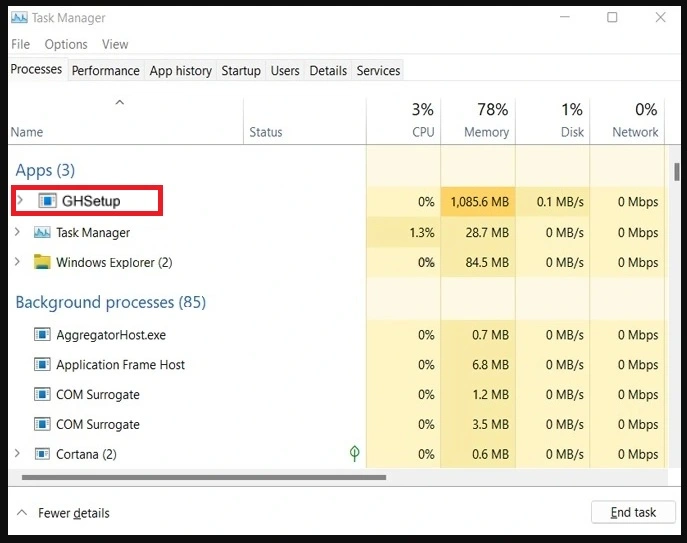Expand the Windows Explorer (2) group
Viewport: 687px width, 543px height.
[17, 262]
